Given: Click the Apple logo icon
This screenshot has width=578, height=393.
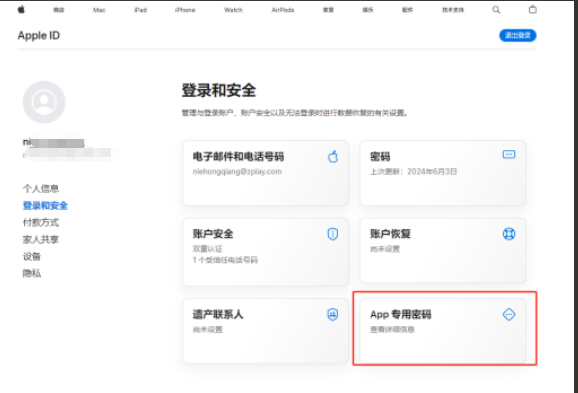Looking at the screenshot, I should 21,10.
